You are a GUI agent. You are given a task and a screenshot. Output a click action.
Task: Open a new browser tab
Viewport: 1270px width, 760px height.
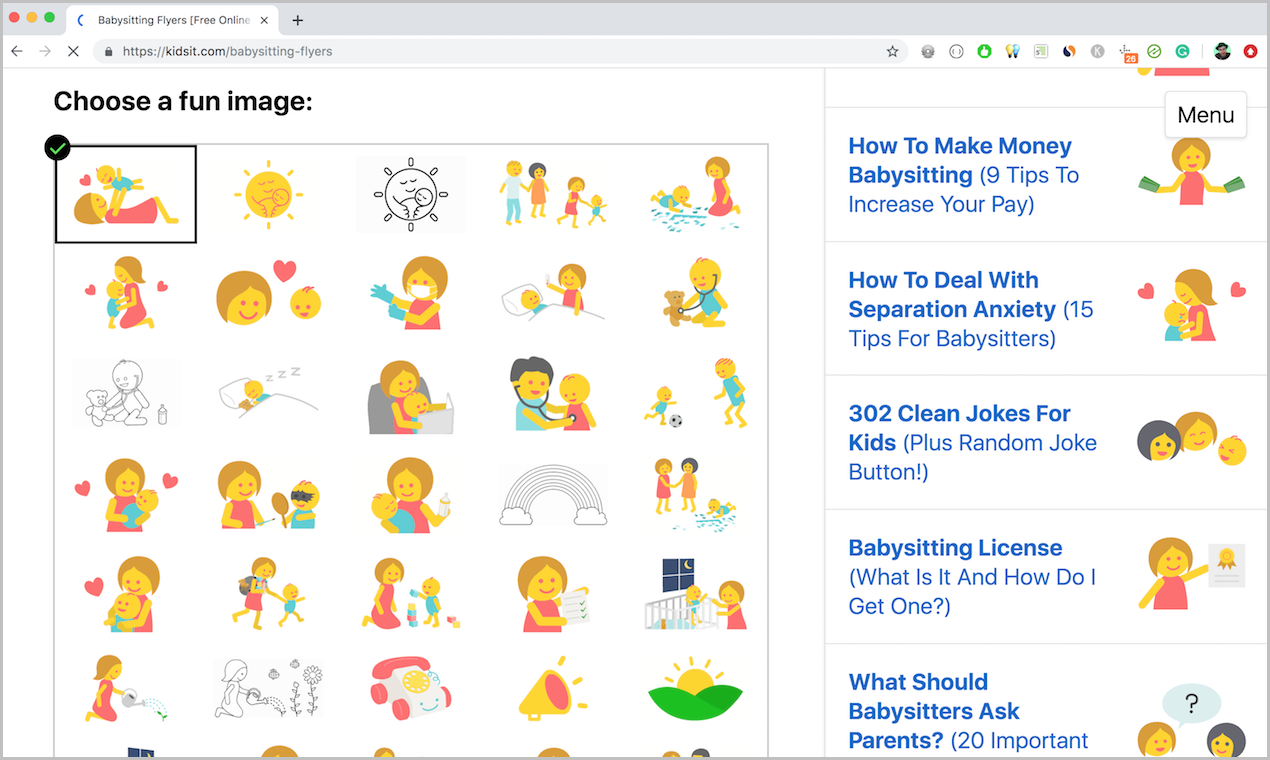point(298,20)
